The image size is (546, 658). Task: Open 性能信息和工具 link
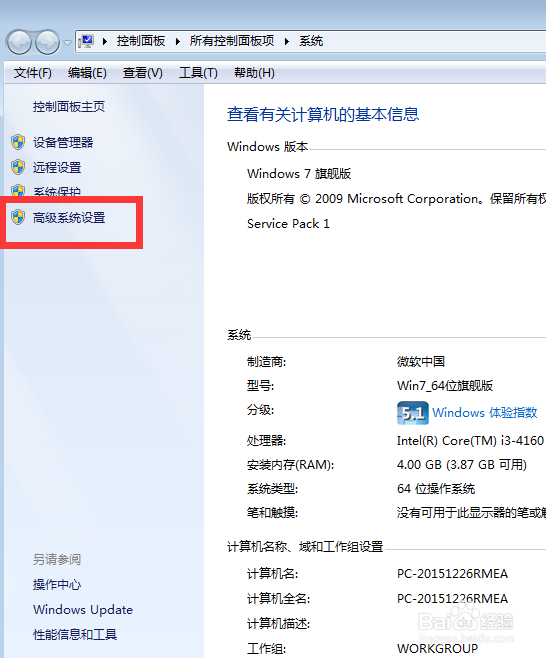(75, 634)
